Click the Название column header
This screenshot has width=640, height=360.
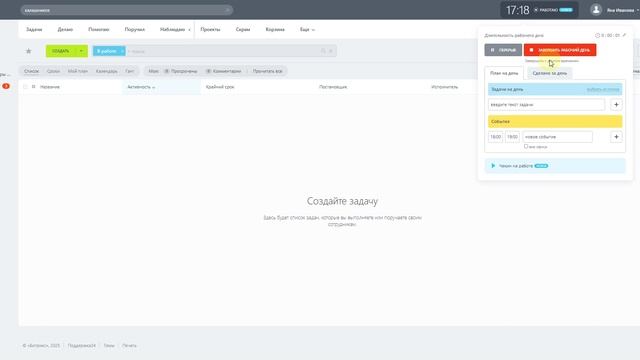pyautogui.click(x=50, y=87)
